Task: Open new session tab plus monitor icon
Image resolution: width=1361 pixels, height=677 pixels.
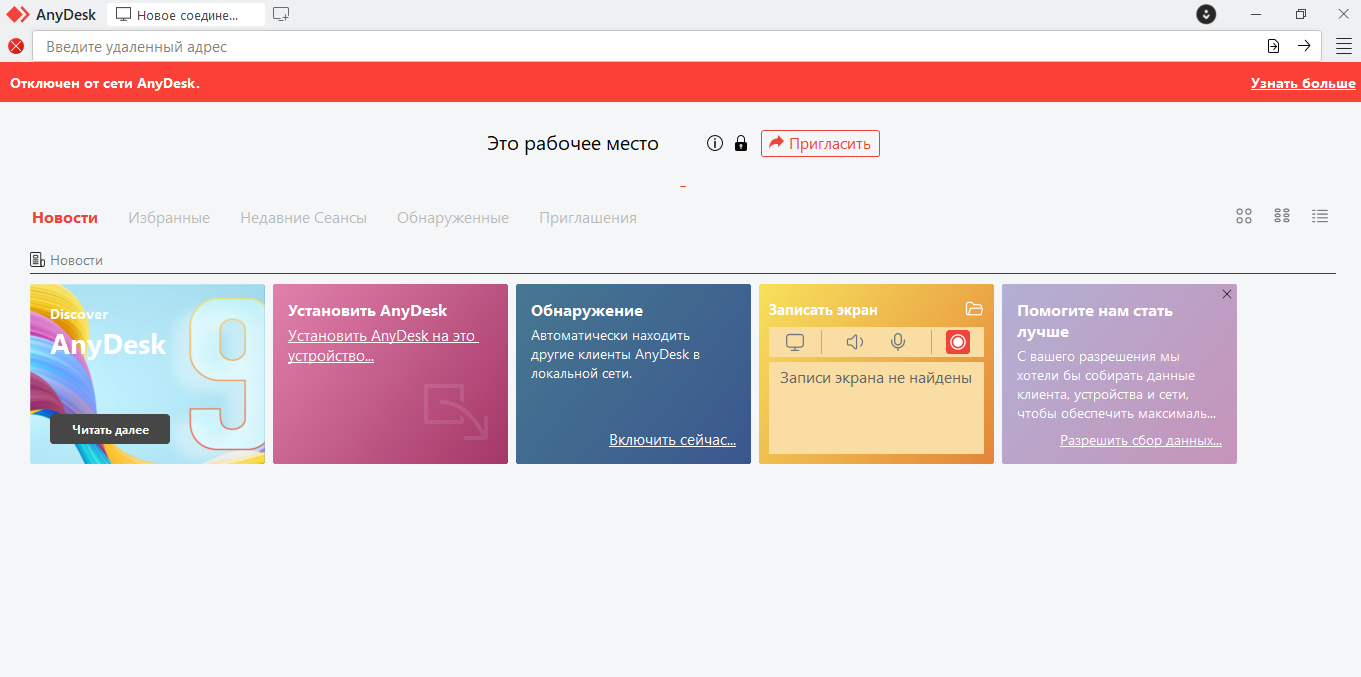Action: pos(281,14)
